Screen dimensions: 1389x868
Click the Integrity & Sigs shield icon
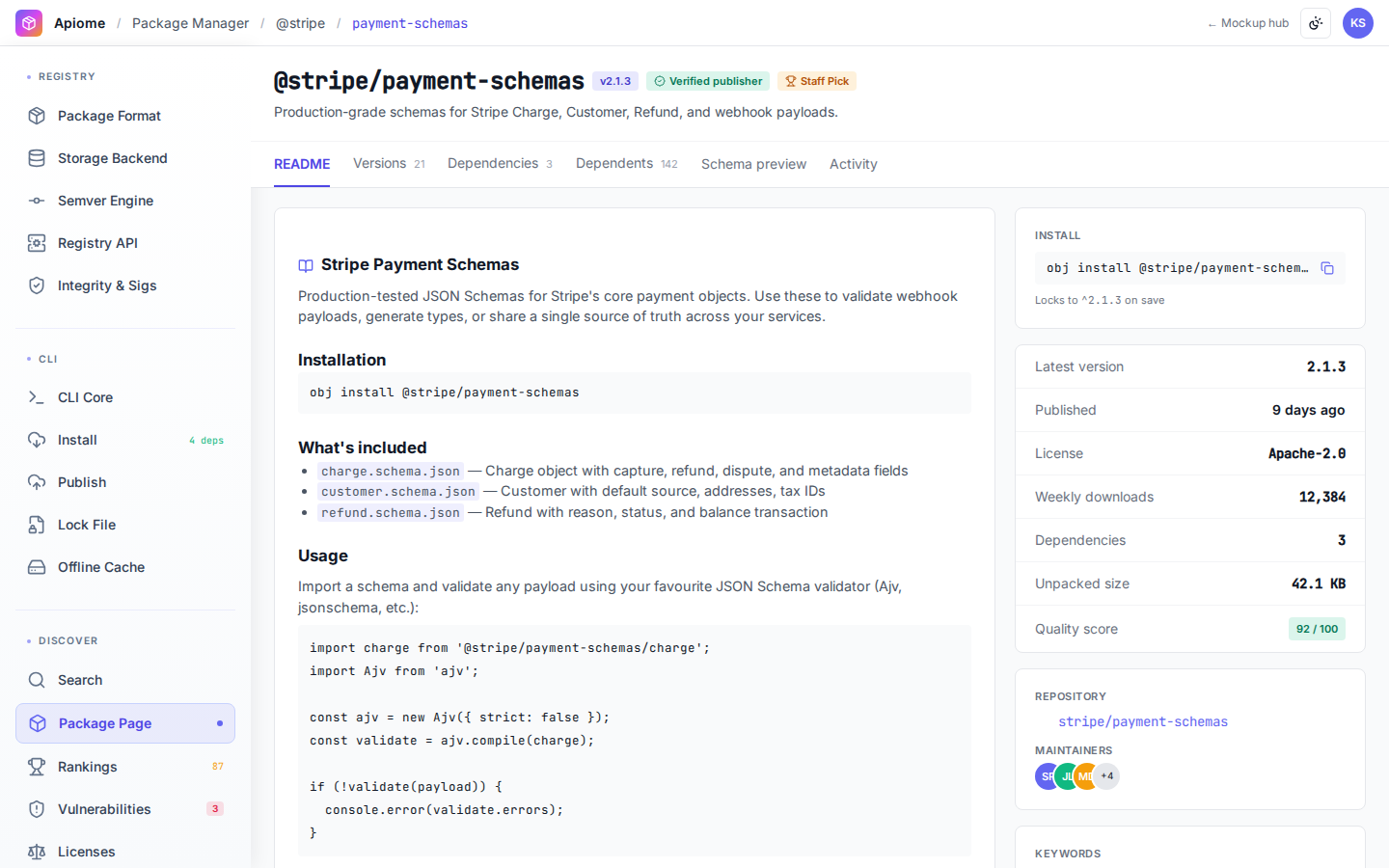[x=37, y=285]
